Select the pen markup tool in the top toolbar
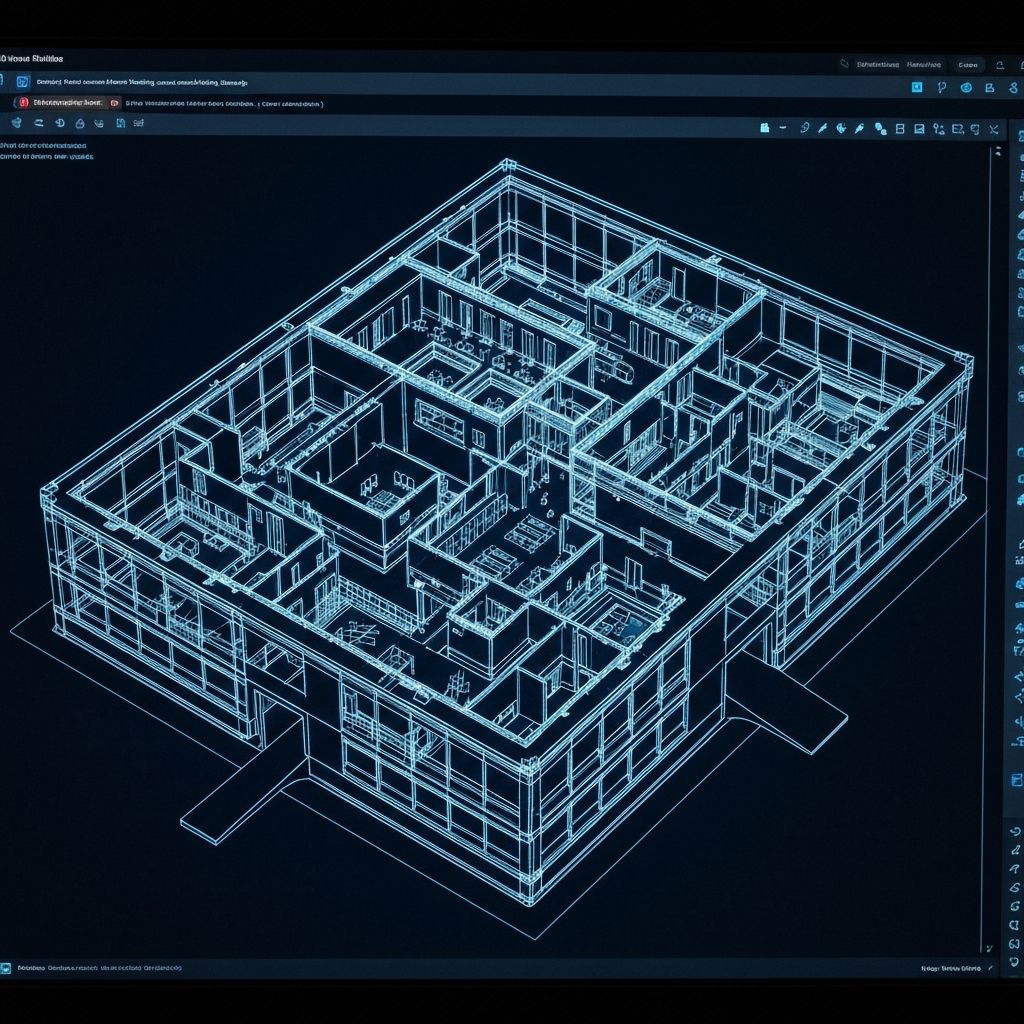This screenshot has height=1024, width=1024. 822,128
